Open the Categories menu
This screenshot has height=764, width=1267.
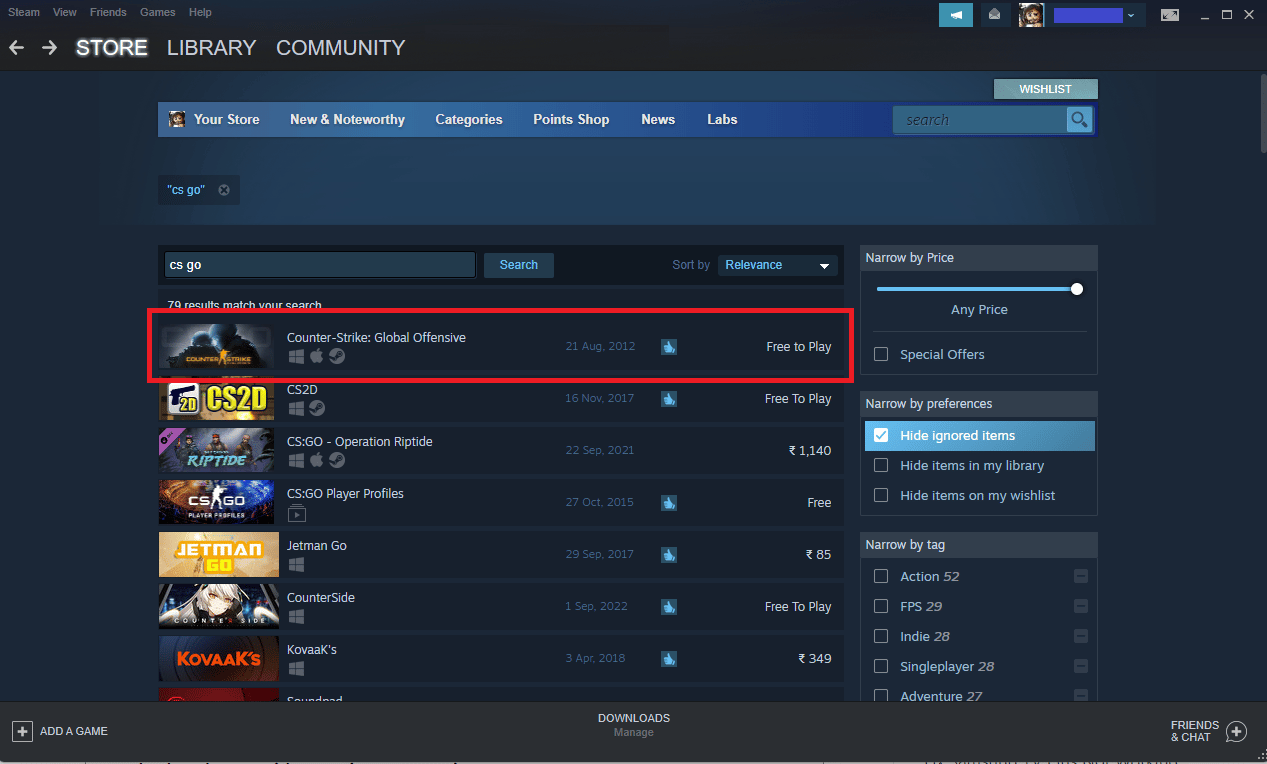click(469, 119)
